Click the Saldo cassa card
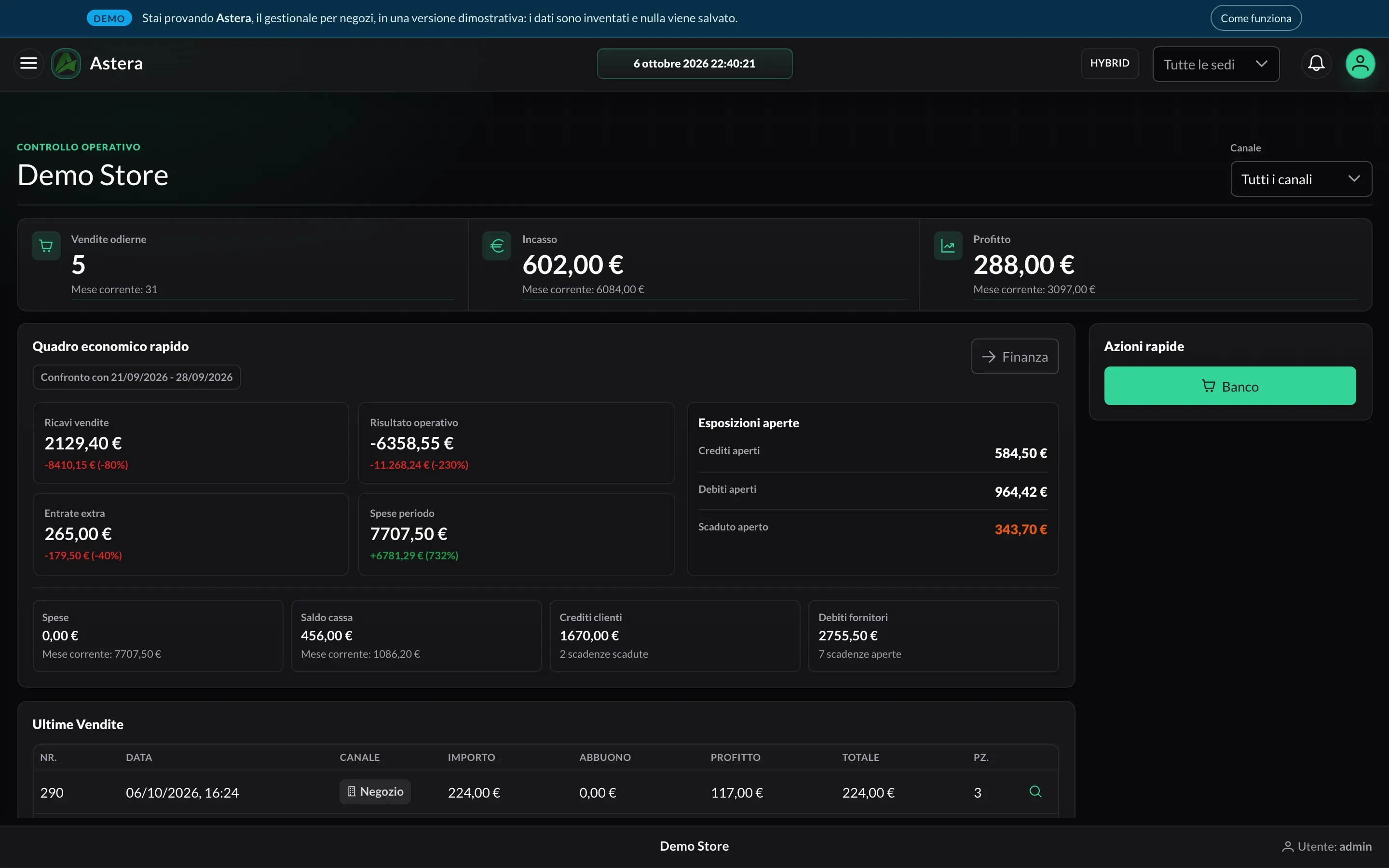Screen dimensions: 1389x868 click(x=416, y=636)
